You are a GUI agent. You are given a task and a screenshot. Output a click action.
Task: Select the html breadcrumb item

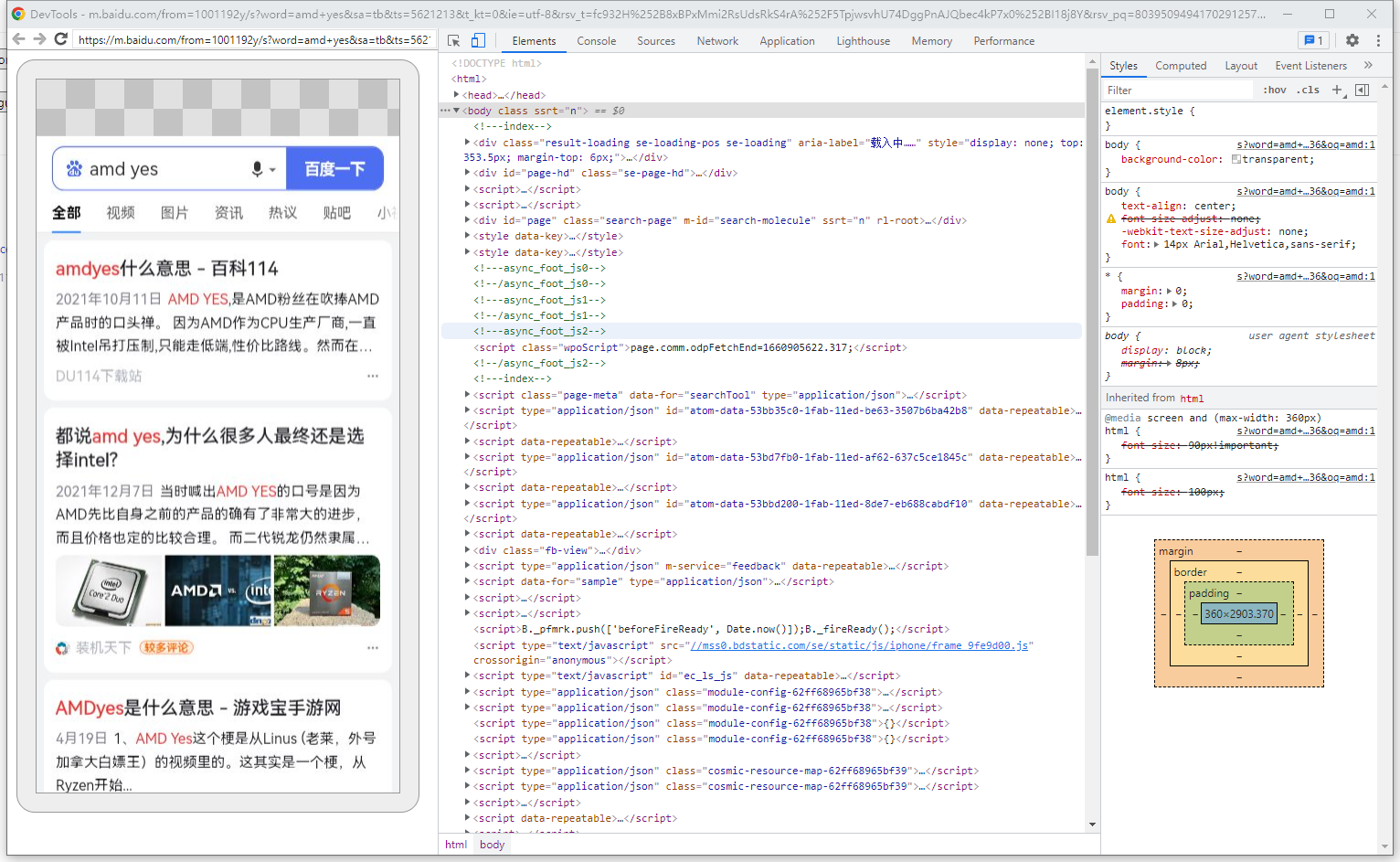point(456,845)
